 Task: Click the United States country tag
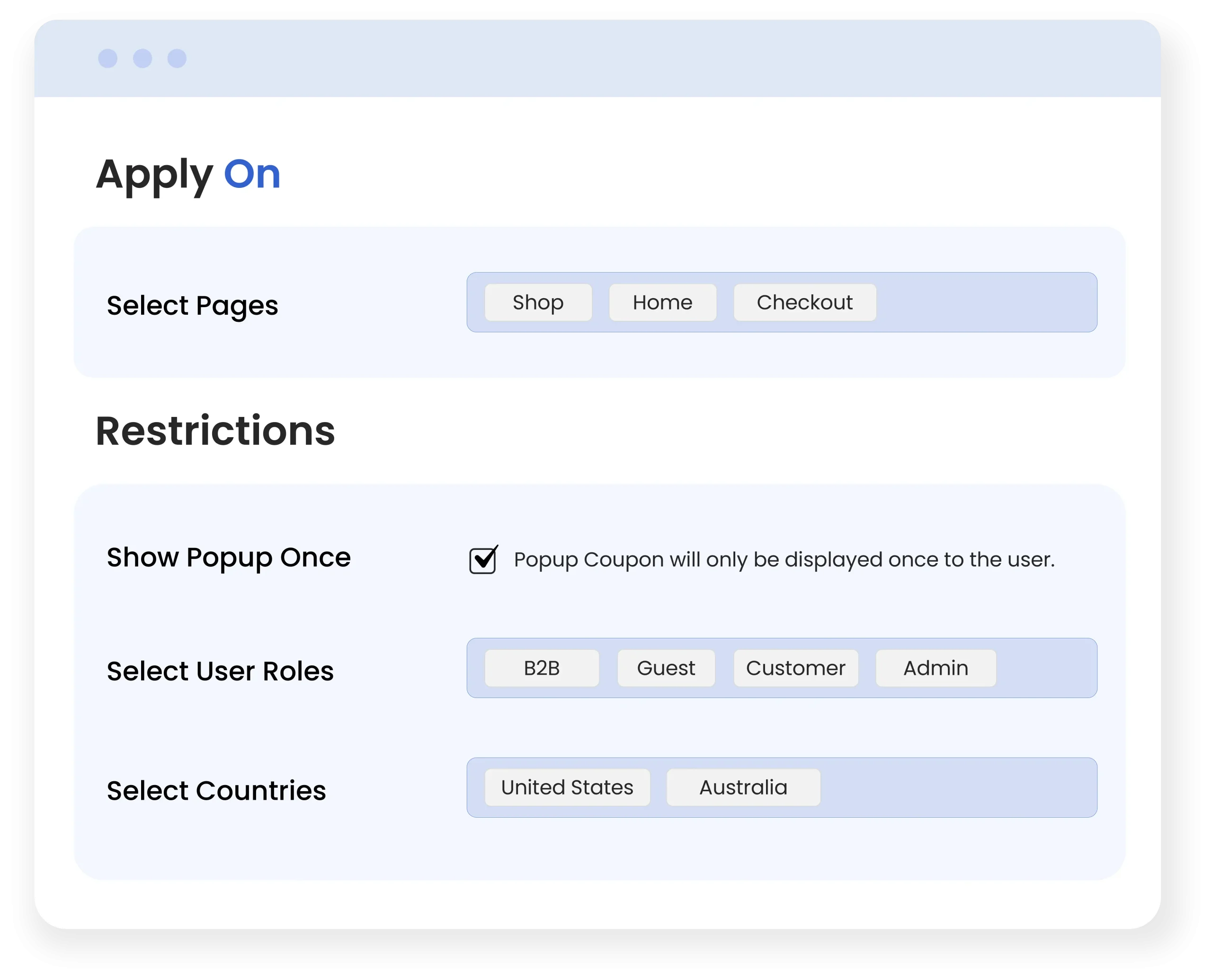pyautogui.click(x=567, y=787)
